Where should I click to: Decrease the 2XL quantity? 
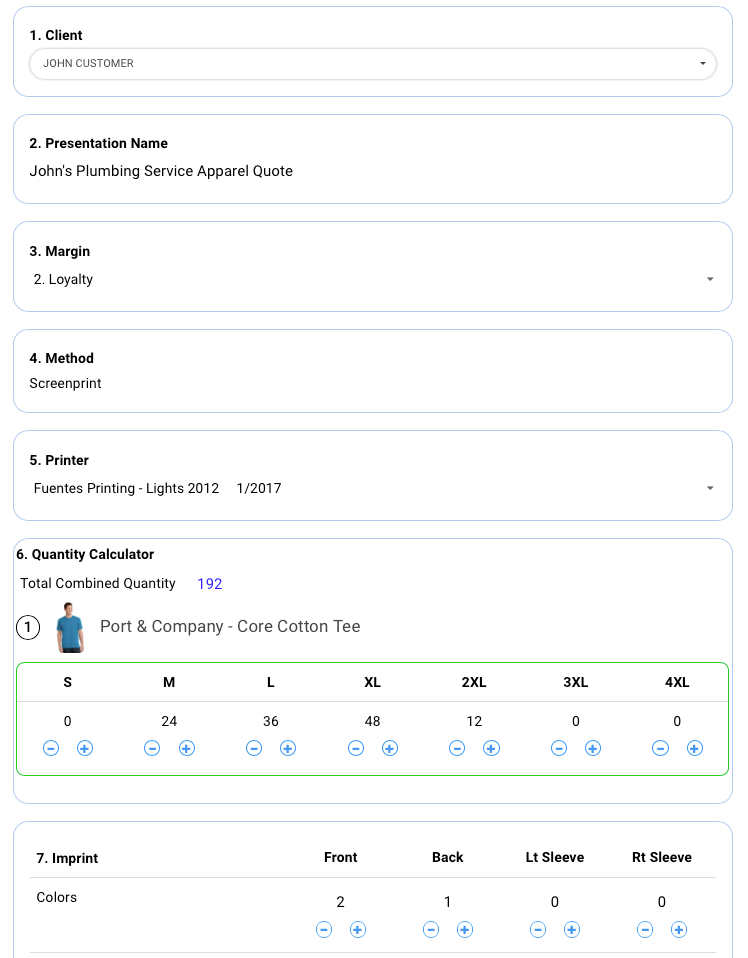tap(457, 748)
